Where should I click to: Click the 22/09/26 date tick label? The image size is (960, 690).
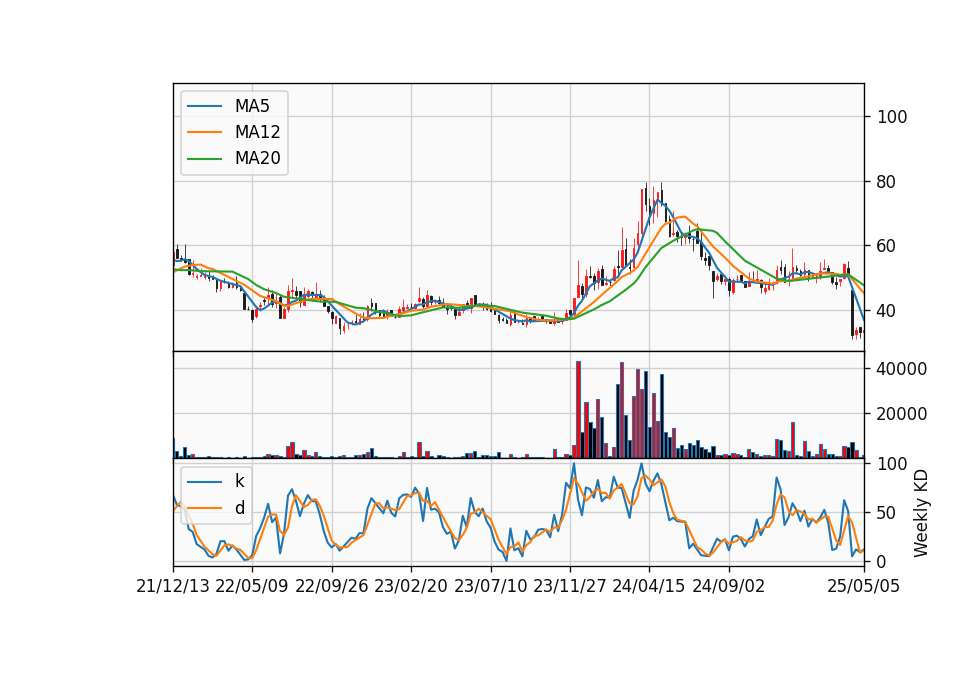click(332, 587)
